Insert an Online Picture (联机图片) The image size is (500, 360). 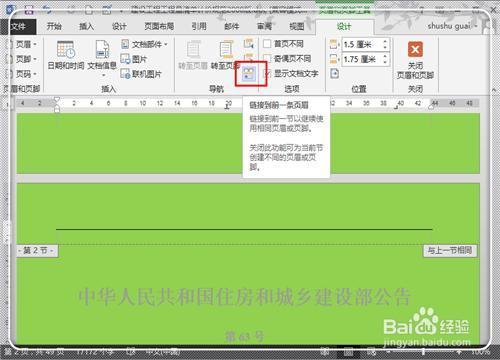[141, 74]
